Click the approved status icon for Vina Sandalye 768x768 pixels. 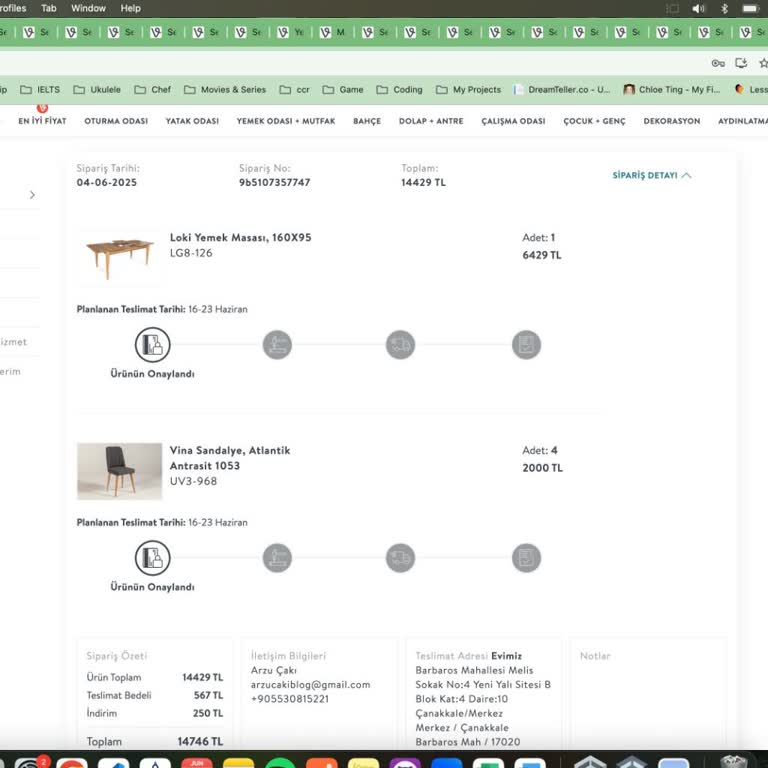click(152, 558)
